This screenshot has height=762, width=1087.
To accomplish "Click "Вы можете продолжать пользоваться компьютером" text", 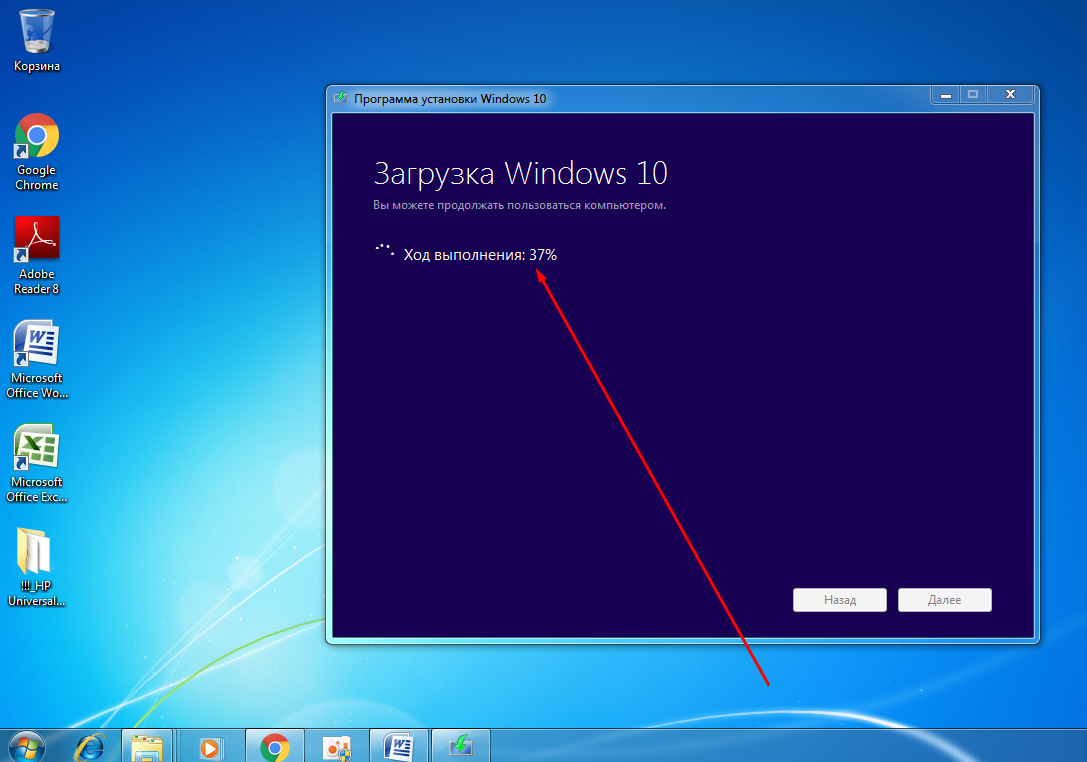I will (x=519, y=205).
